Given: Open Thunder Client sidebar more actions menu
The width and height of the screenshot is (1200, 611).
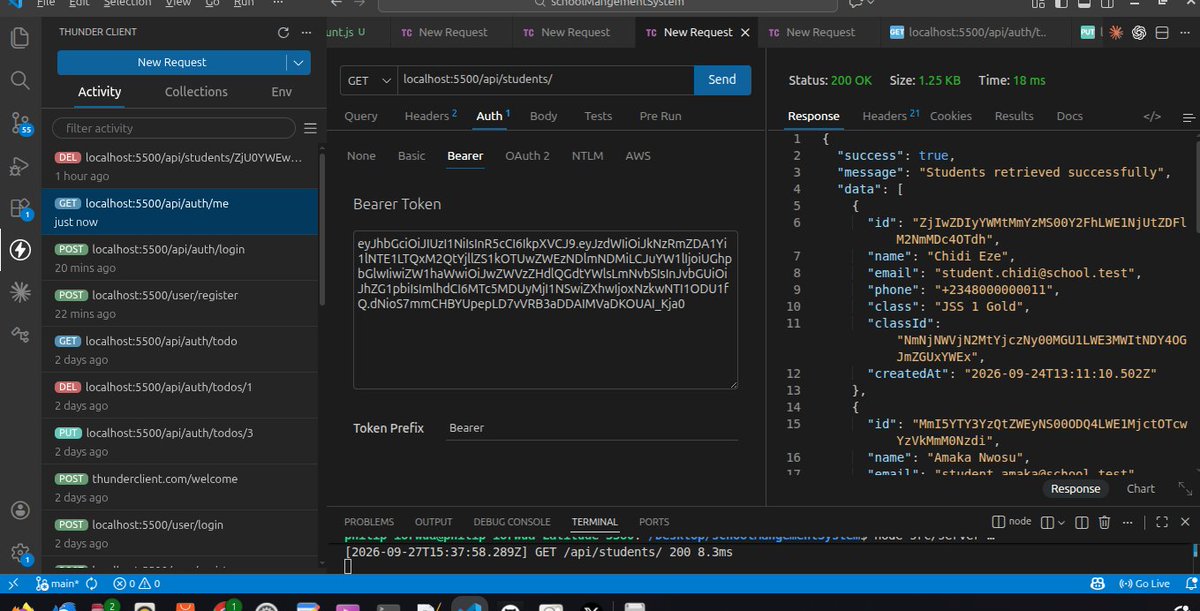Looking at the screenshot, I should [307, 32].
